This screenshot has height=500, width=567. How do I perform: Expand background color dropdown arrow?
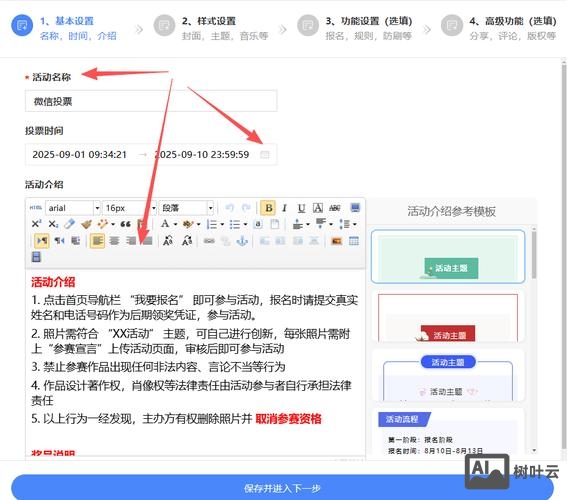pyautogui.click(x=199, y=224)
